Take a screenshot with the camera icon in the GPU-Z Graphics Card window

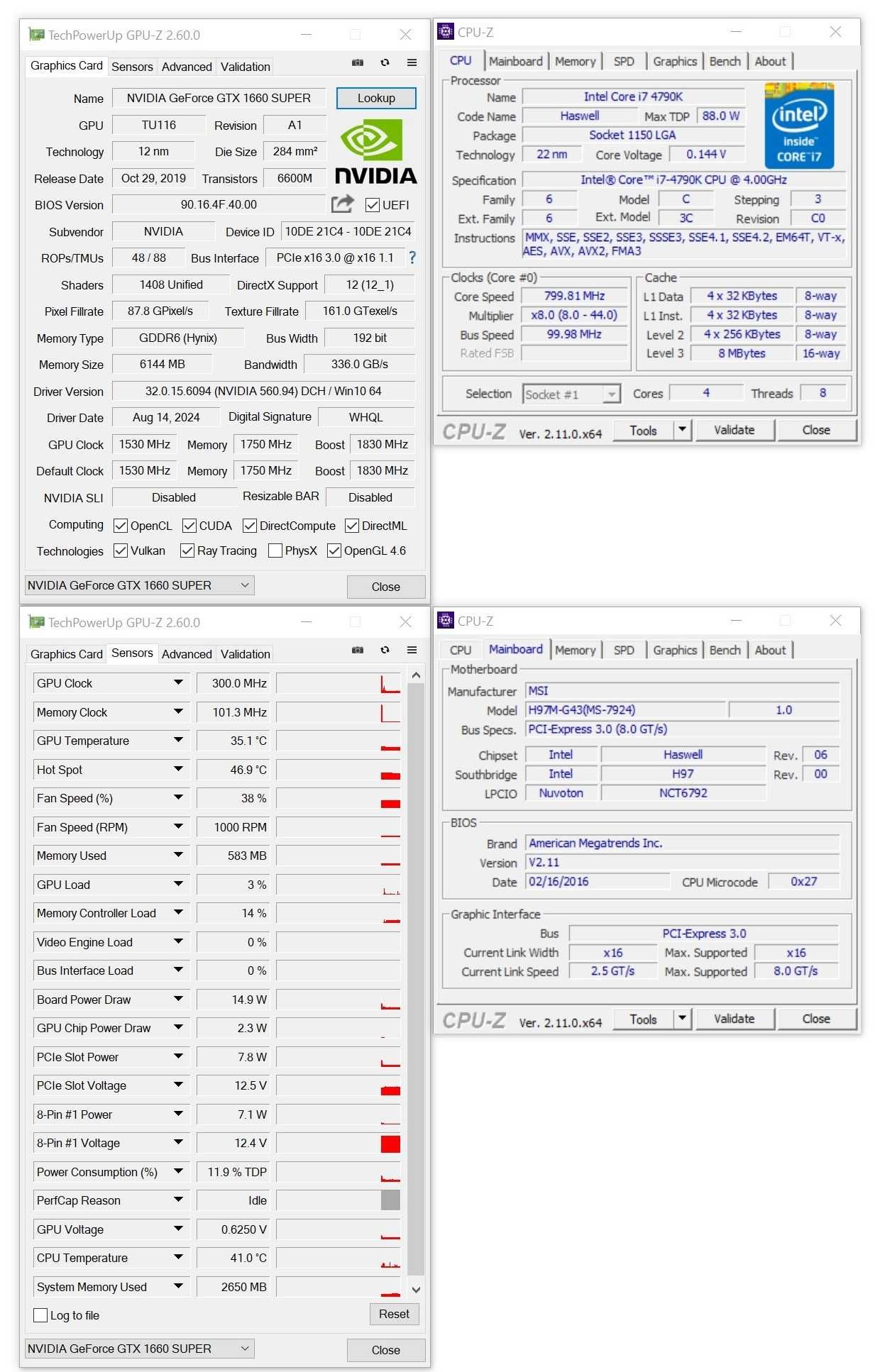[358, 62]
